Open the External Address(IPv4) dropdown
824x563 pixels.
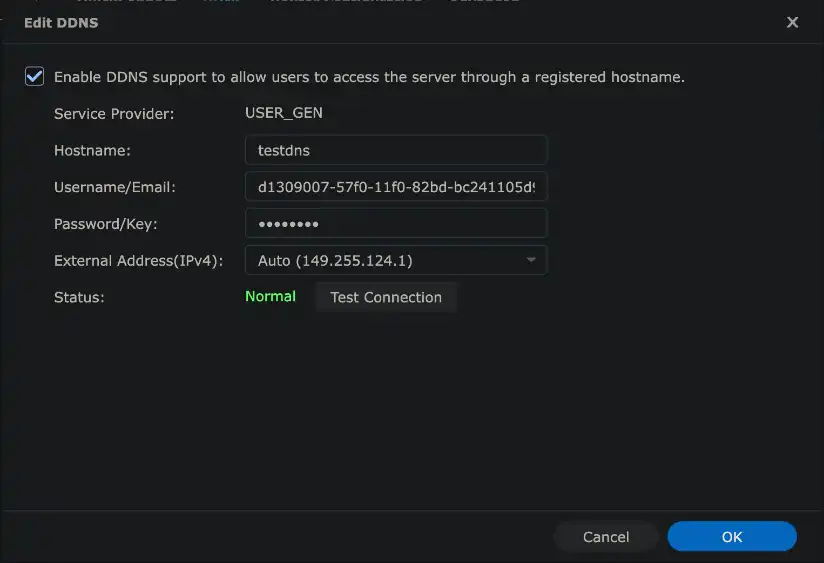pyautogui.click(x=396, y=261)
